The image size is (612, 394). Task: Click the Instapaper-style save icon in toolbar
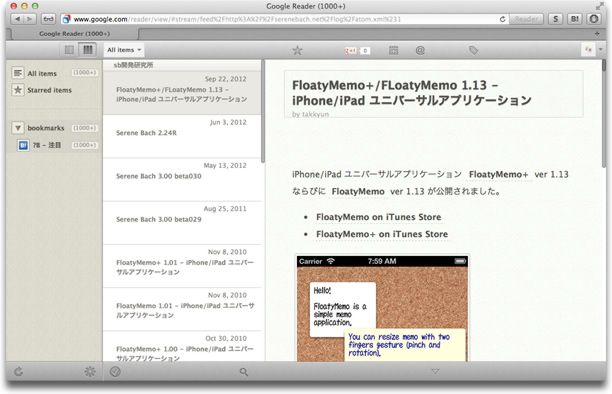click(x=393, y=50)
